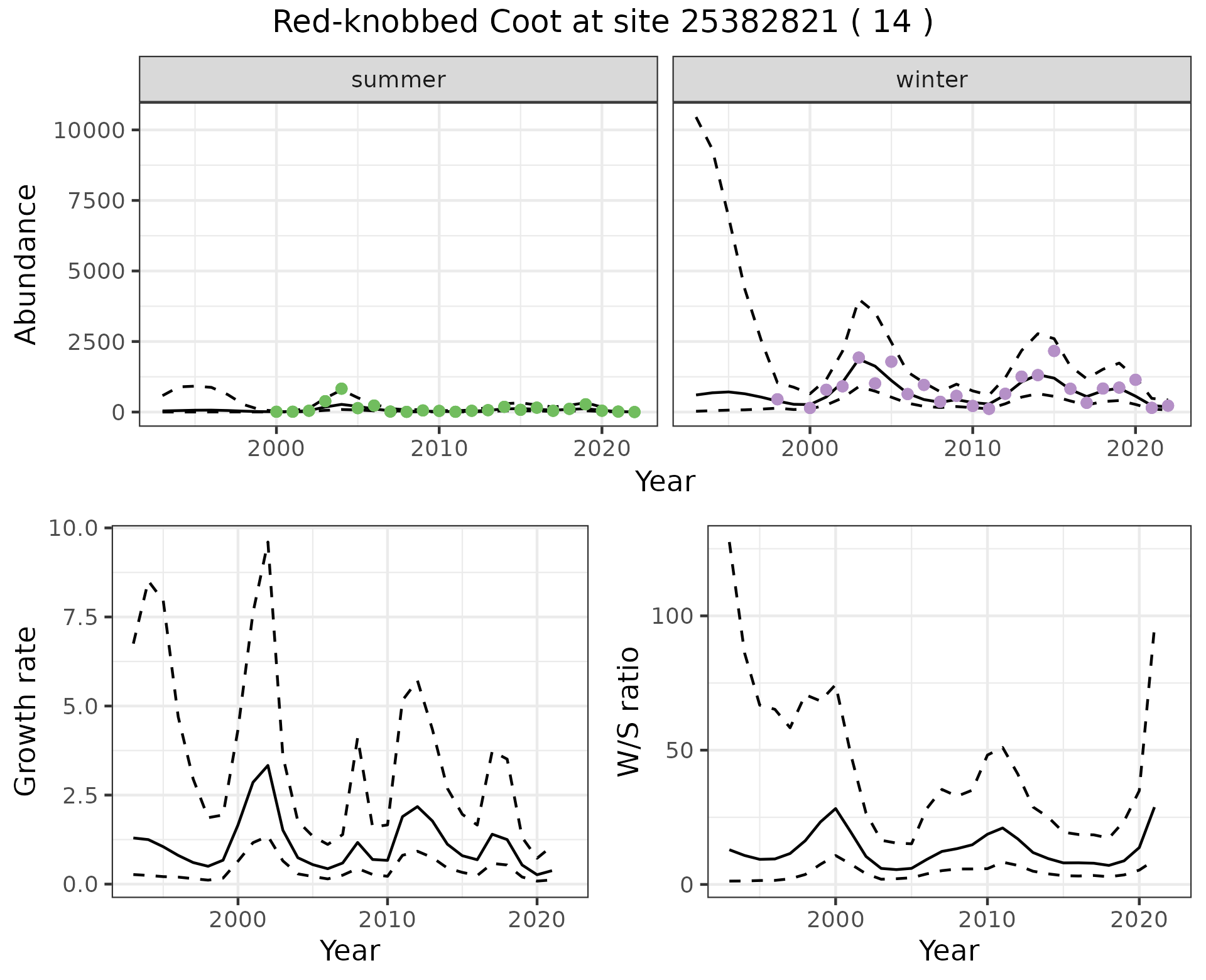
Task: Click 2000 tick on growth rate plot
Action: coord(237,920)
